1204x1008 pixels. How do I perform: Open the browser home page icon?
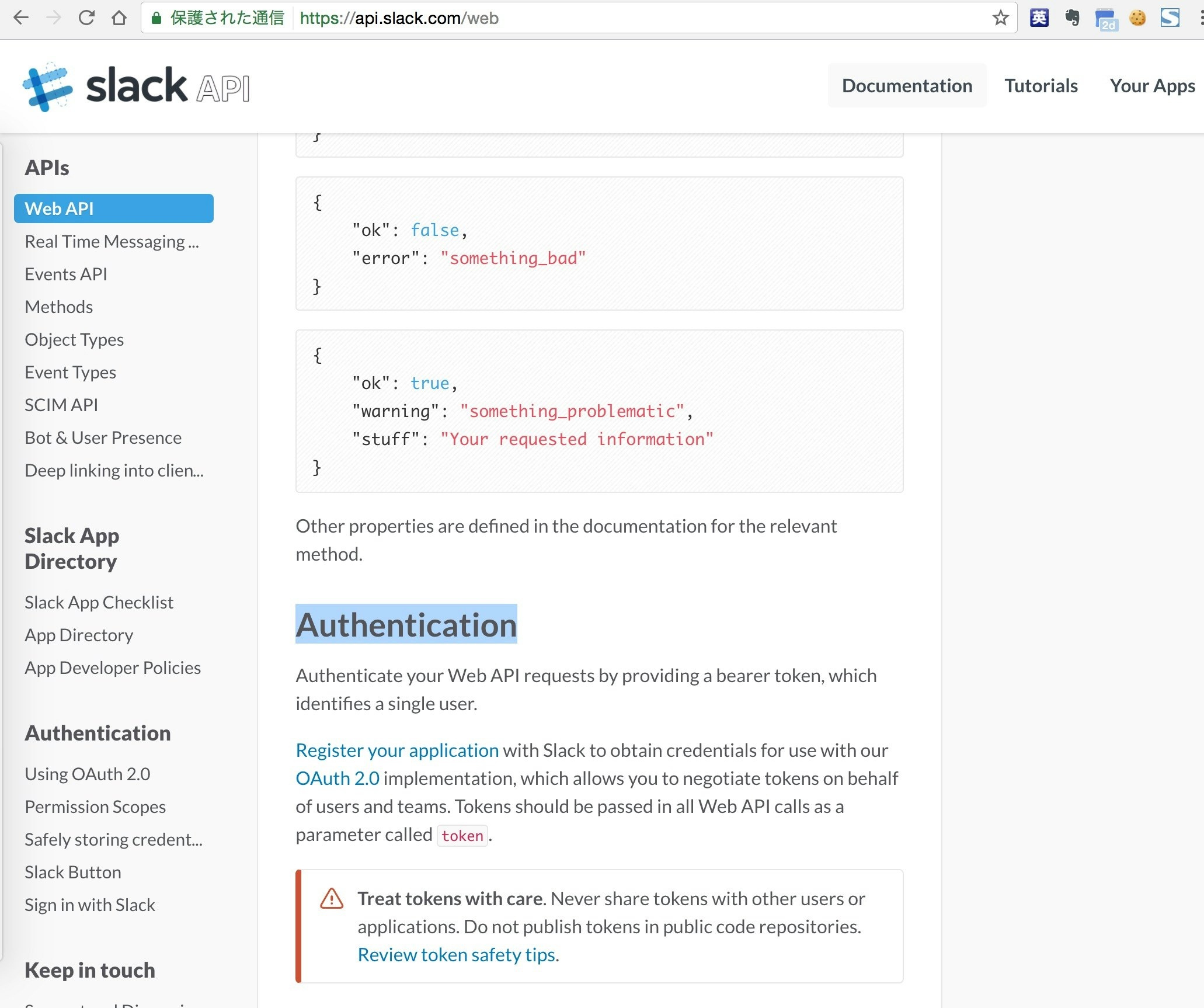[119, 18]
